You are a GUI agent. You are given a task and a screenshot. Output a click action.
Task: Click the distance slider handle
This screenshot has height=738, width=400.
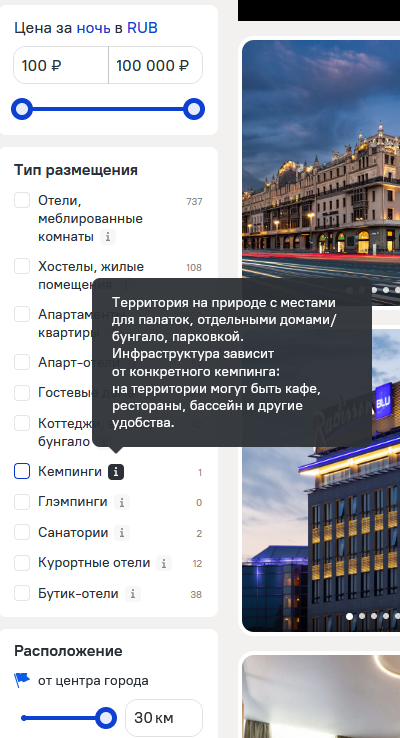(106, 718)
